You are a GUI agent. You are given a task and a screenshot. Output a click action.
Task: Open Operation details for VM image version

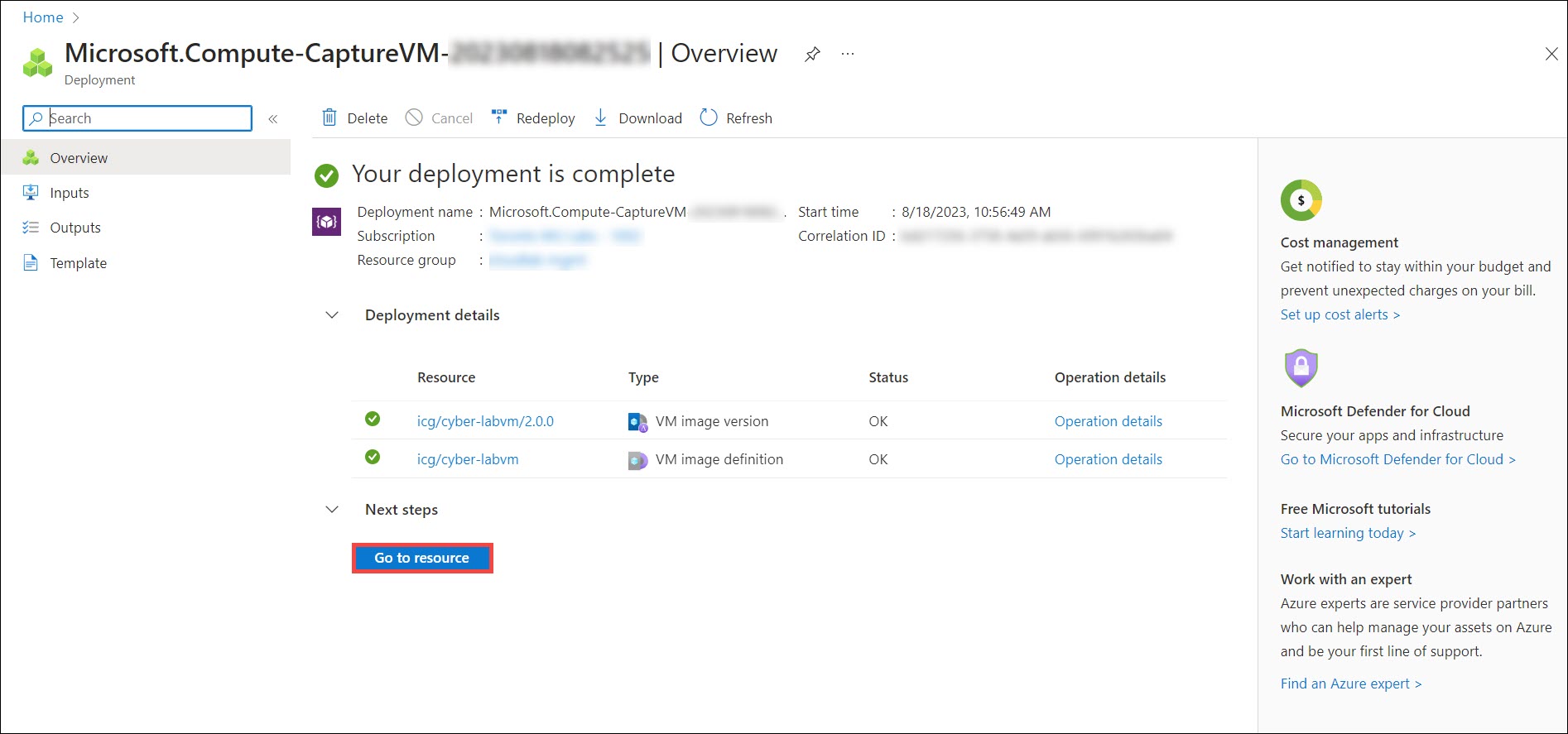(1109, 421)
